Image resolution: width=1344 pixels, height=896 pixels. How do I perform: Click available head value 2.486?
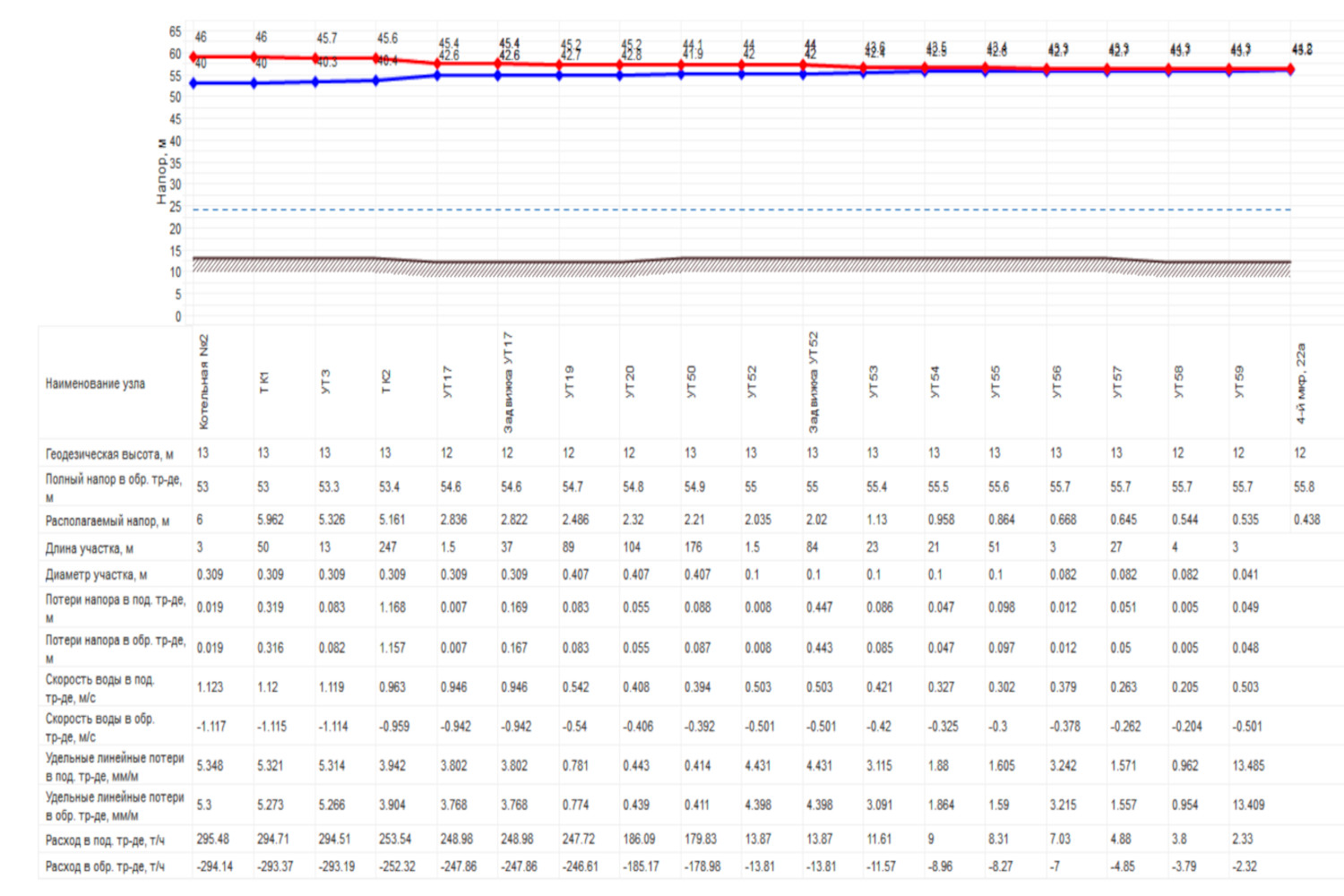point(575,520)
